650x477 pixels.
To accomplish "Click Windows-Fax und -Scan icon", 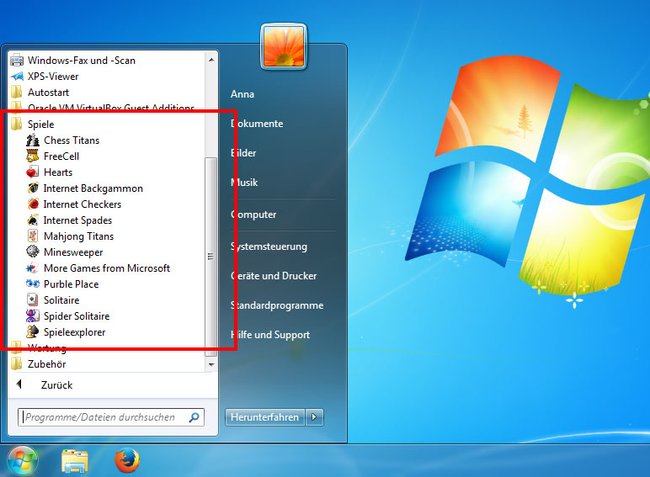I will (x=17, y=60).
